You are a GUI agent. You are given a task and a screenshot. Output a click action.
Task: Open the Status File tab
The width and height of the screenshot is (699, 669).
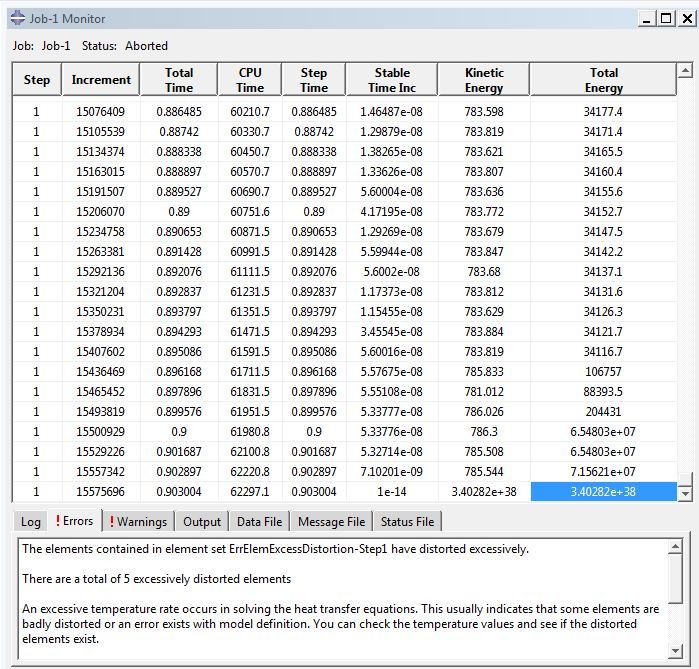407,521
